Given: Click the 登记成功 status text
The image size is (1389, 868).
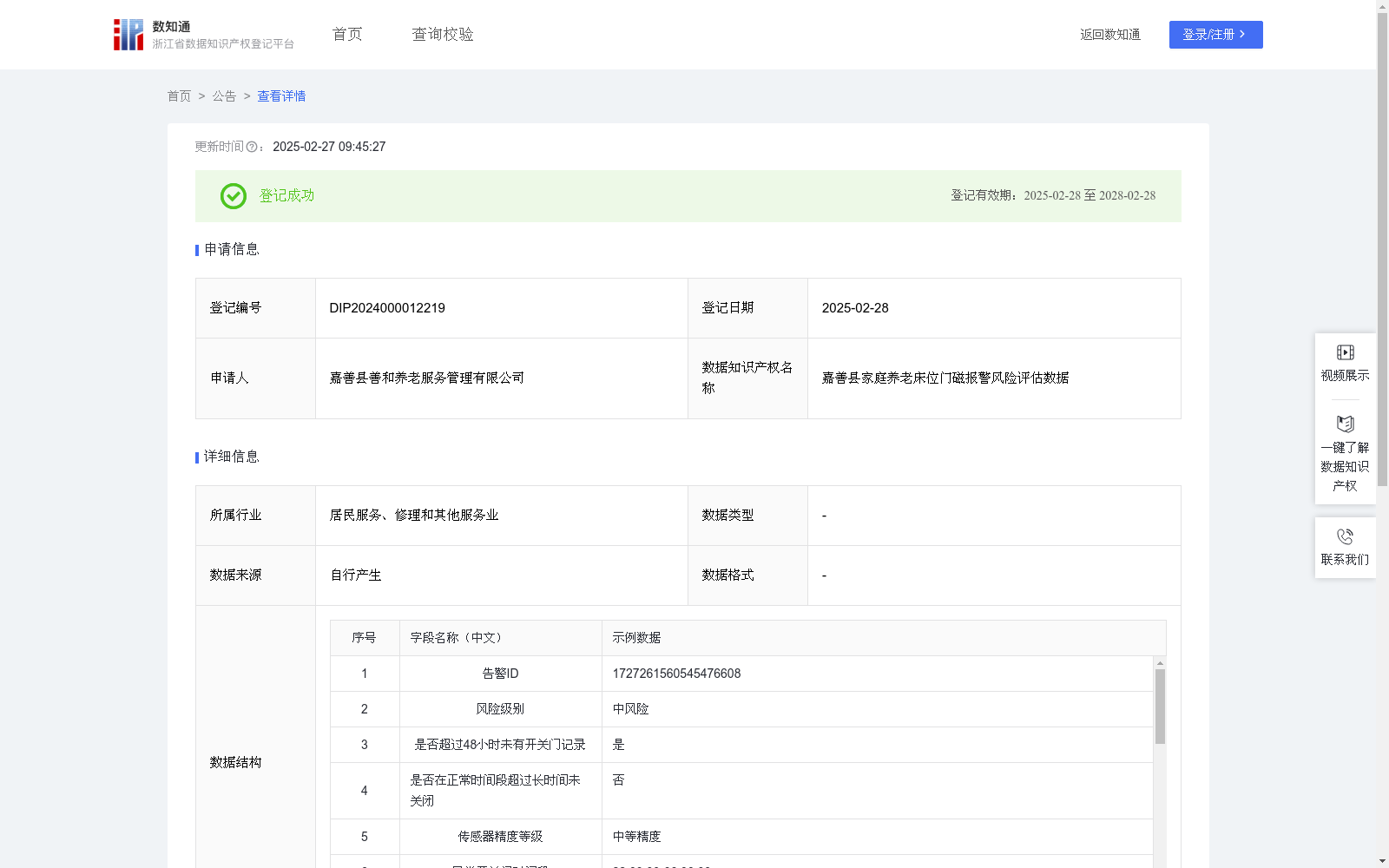Looking at the screenshot, I should (286, 196).
